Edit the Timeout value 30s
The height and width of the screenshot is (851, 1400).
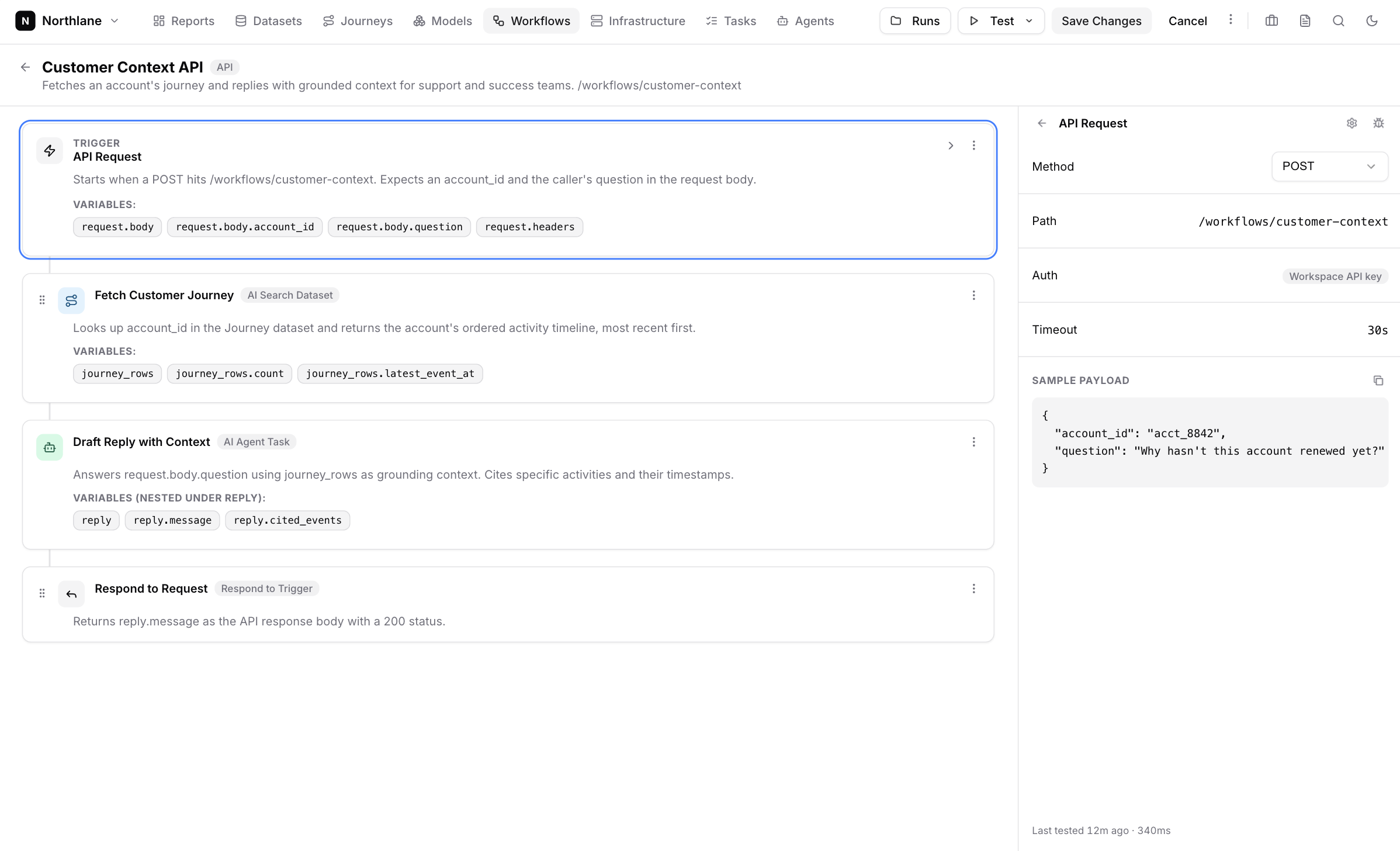[x=1377, y=330]
